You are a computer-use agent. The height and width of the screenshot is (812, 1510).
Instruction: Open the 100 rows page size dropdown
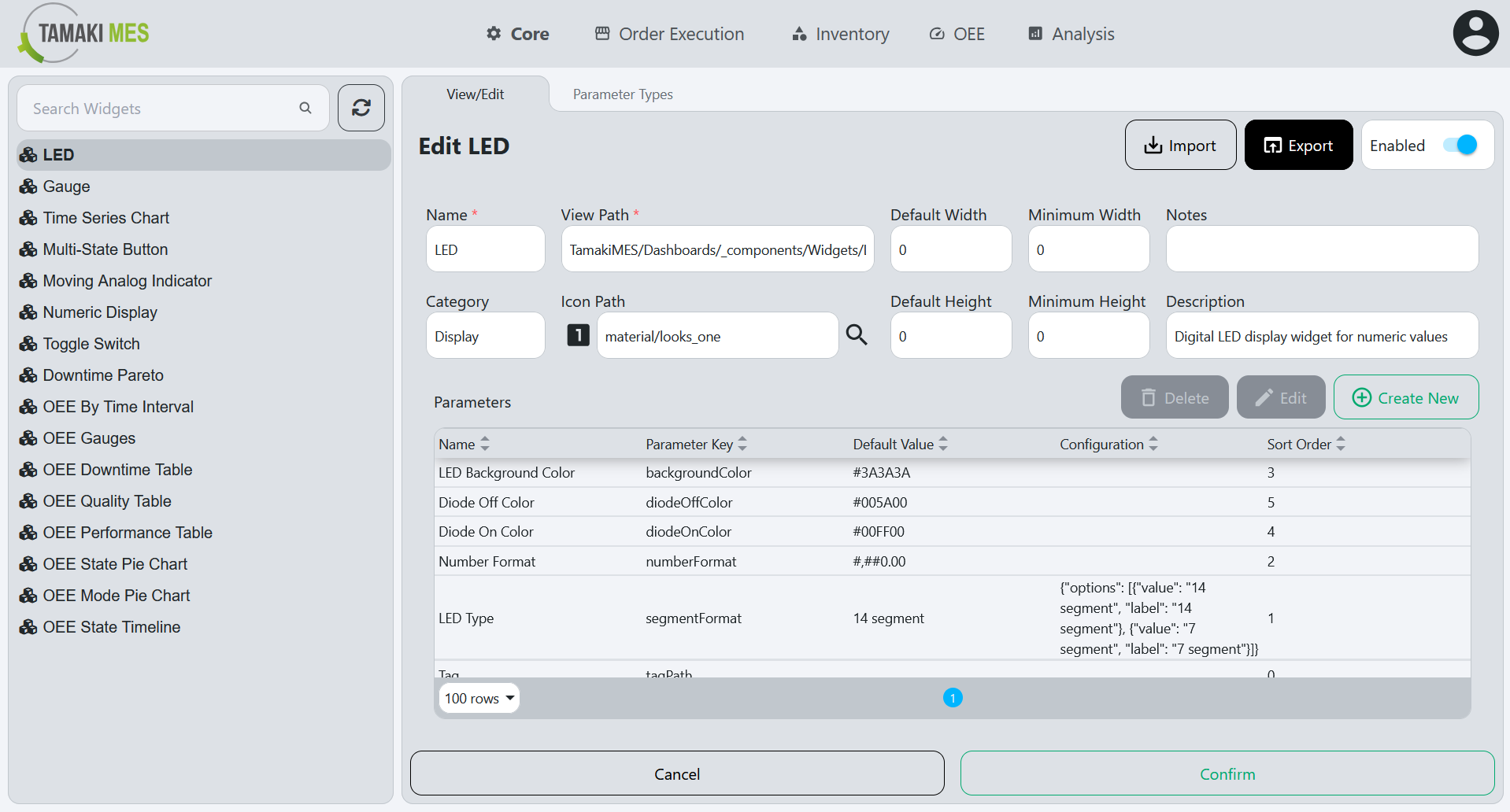pos(479,698)
